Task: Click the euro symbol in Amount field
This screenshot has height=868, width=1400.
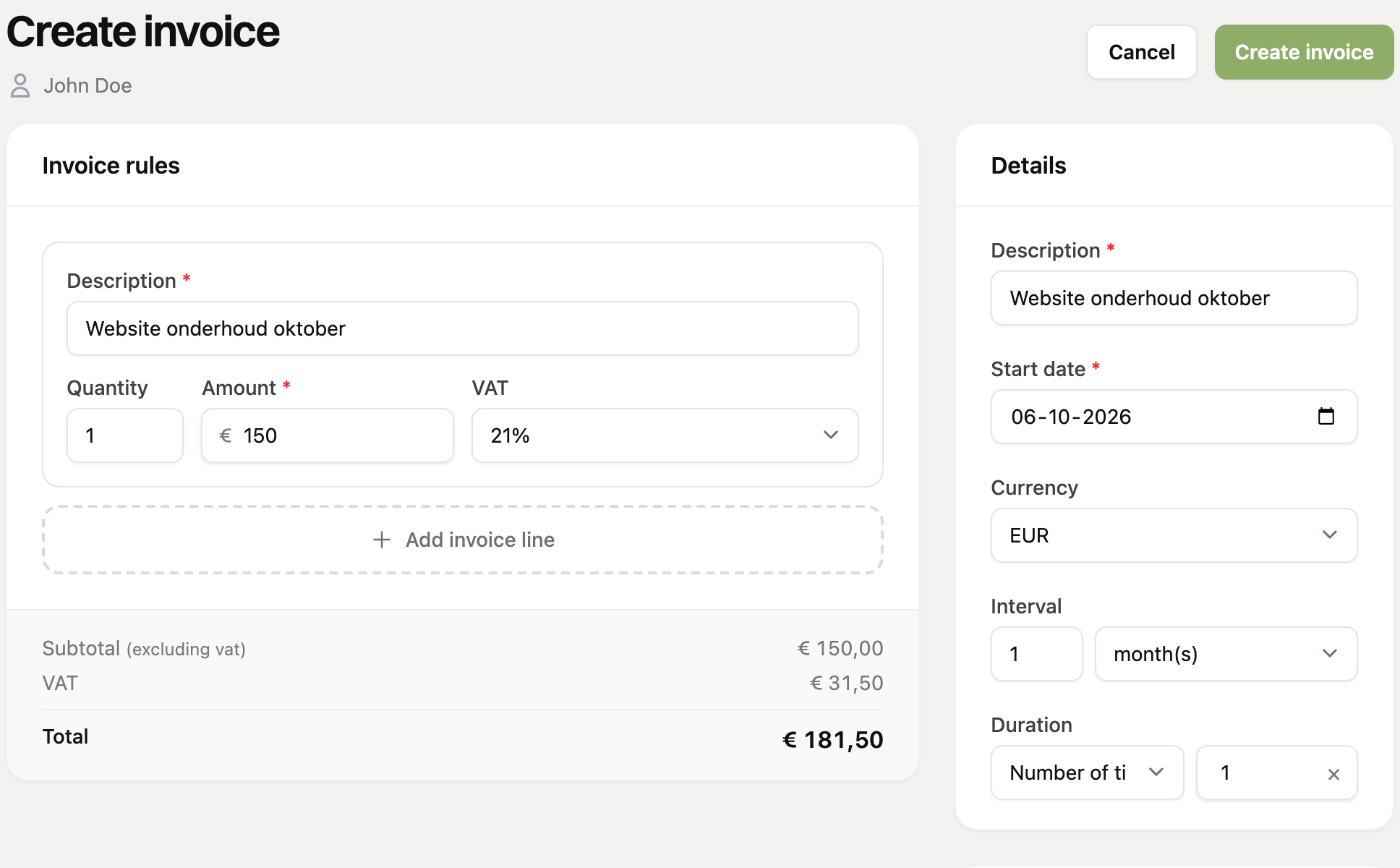Action: 226,435
